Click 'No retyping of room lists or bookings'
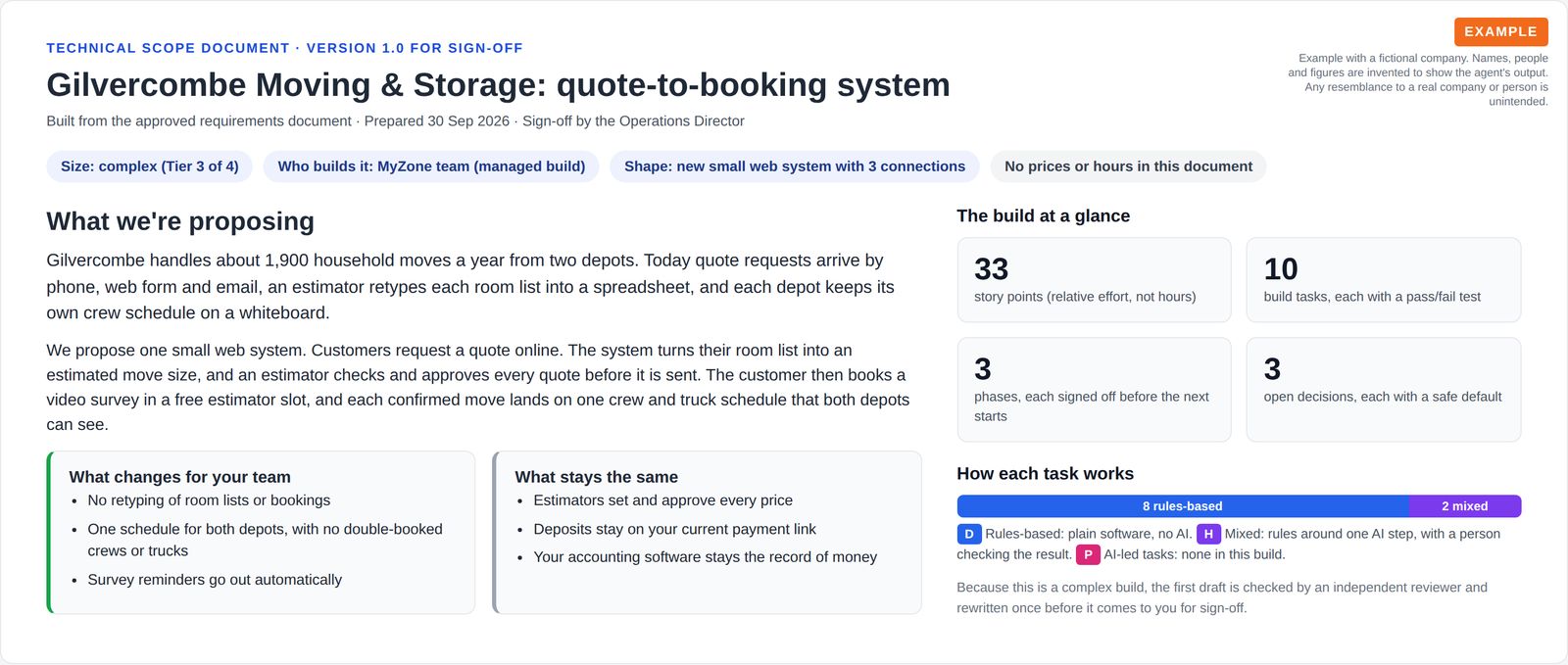 coord(209,500)
